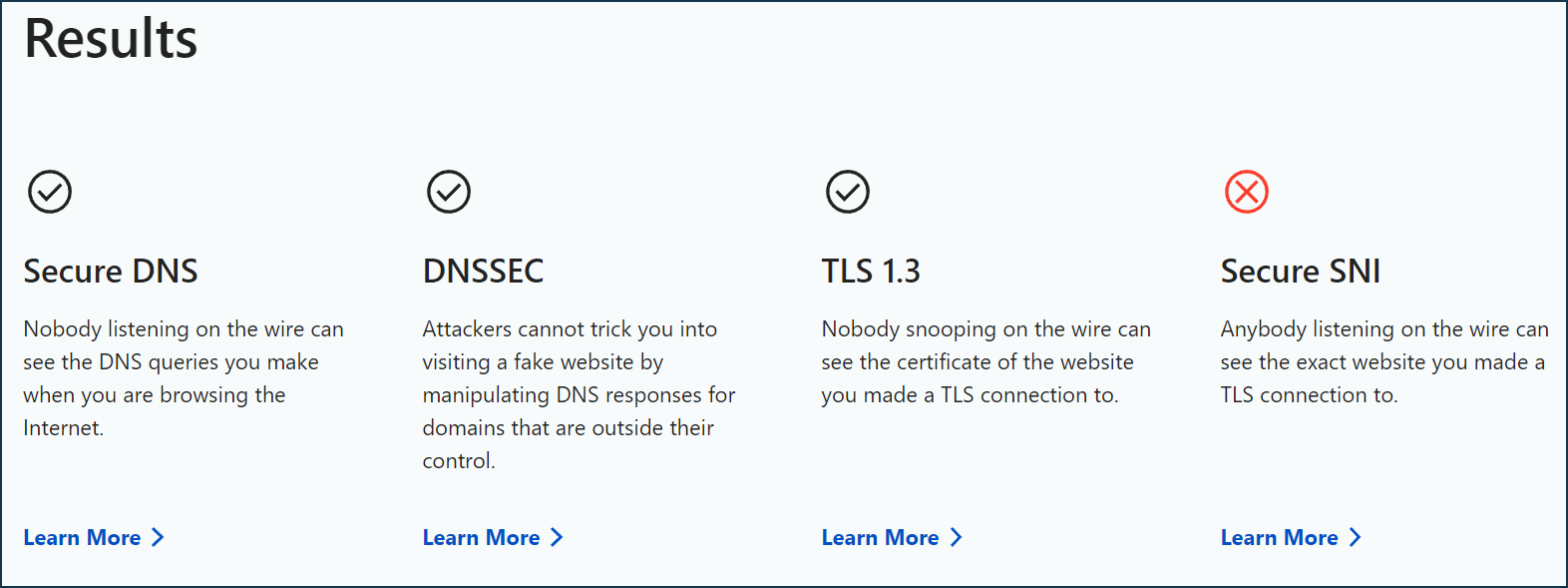Open Learn More link under TLS 1.3
The image size is (1568, 588).
click(892, 537)
